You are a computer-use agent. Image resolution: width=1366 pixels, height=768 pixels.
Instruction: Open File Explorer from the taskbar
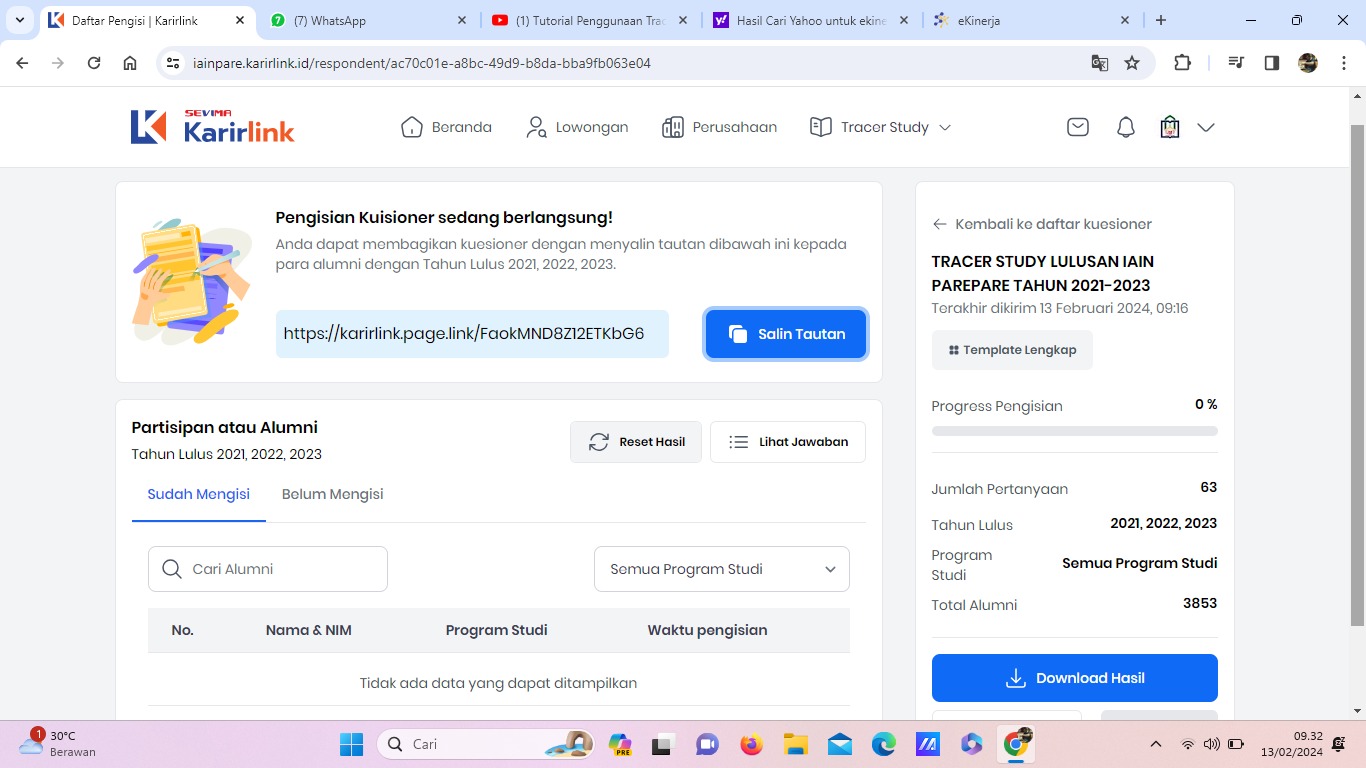pyautogui.click(x=795, y=744)
